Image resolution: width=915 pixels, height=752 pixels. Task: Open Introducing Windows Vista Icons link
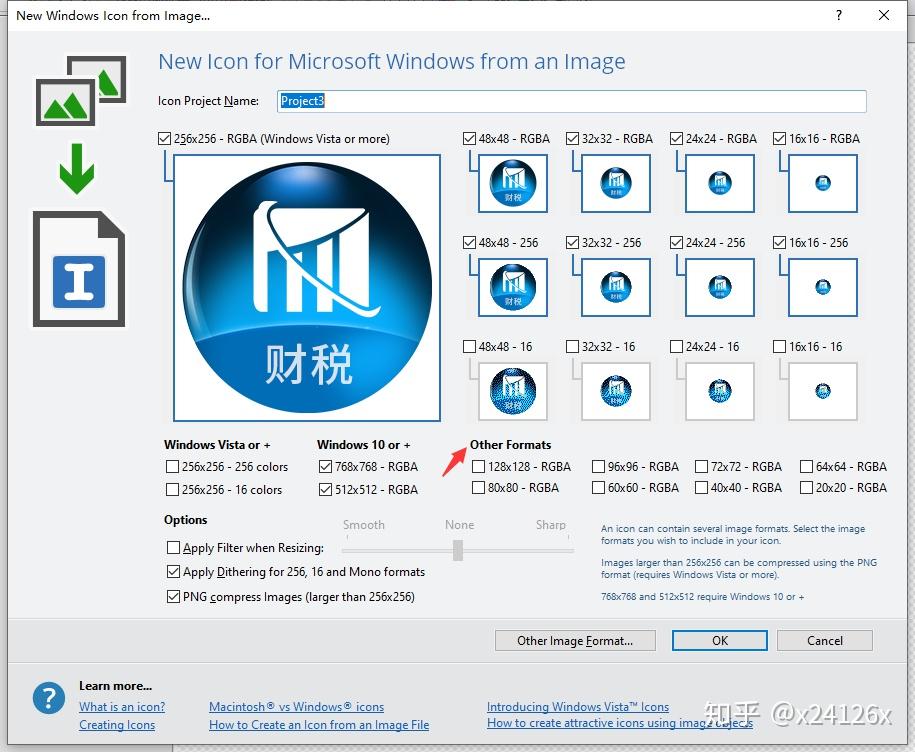click(x=578, y=706)
